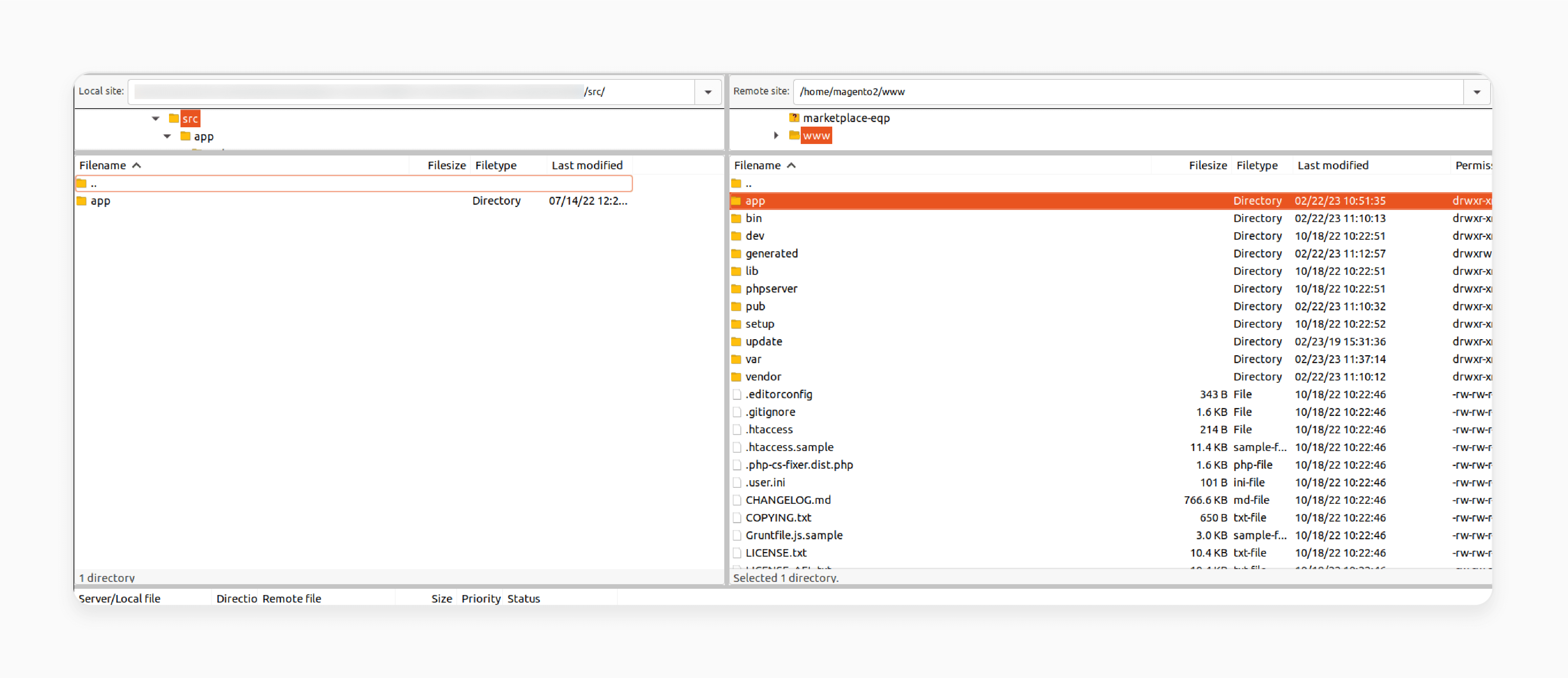Screen dimensions: 1568x678
Task: Collapse the src folder in local tree
Action: pyautogui.click(x=156, y=119)
